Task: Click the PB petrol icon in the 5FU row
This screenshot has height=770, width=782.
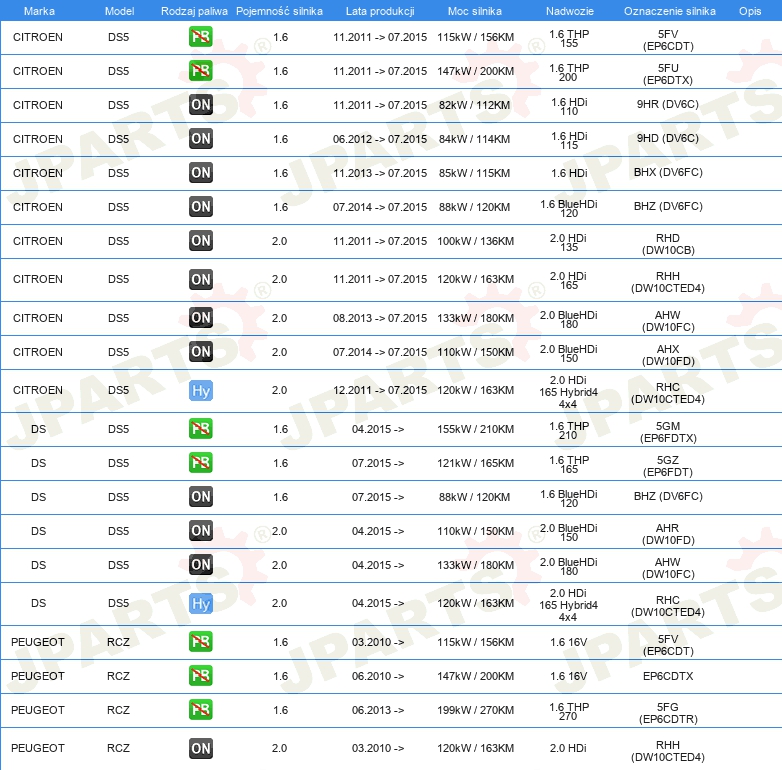Action: point(201,71)
